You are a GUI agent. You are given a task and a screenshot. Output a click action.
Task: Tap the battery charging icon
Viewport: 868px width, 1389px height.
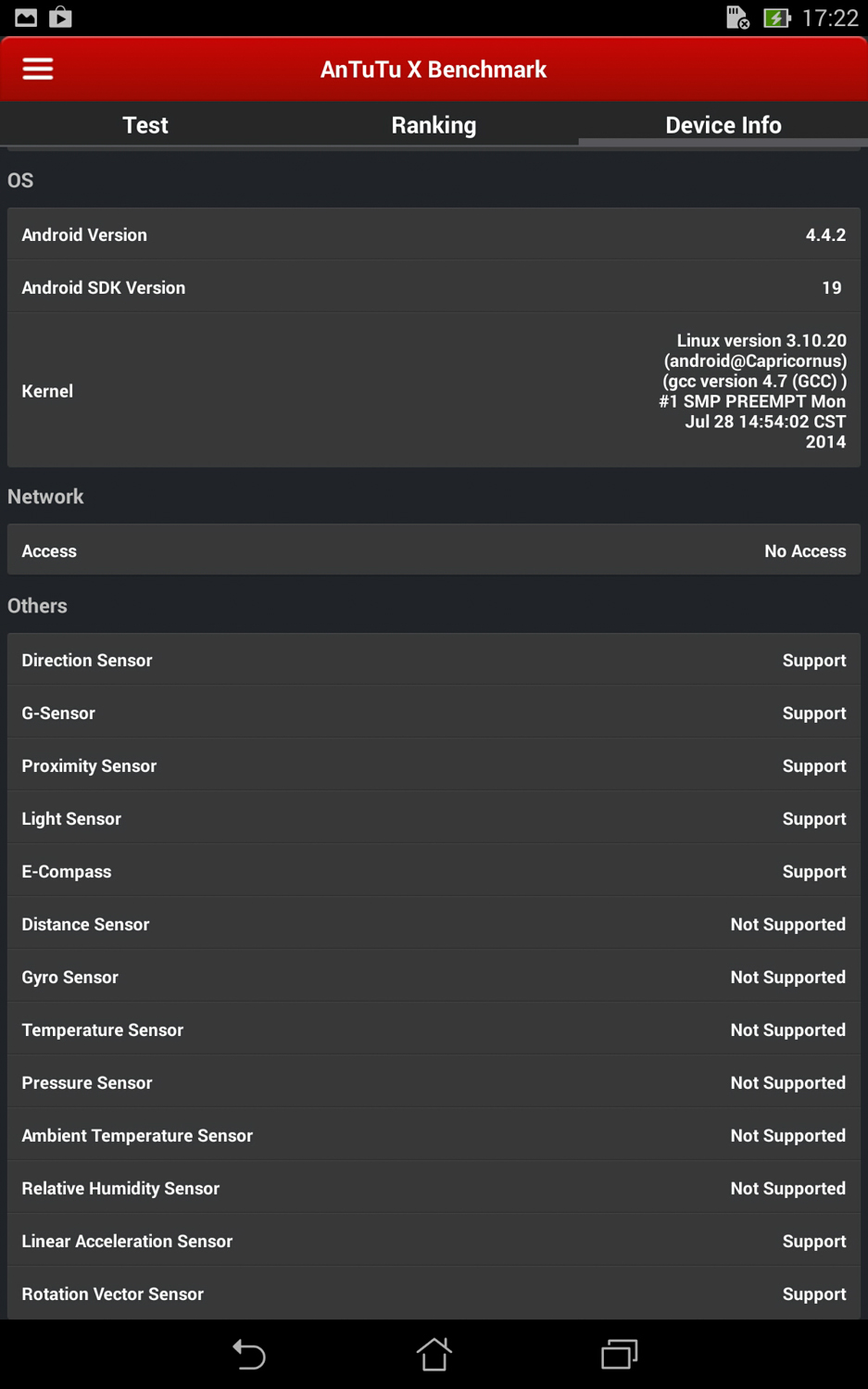tap(776, 19)
